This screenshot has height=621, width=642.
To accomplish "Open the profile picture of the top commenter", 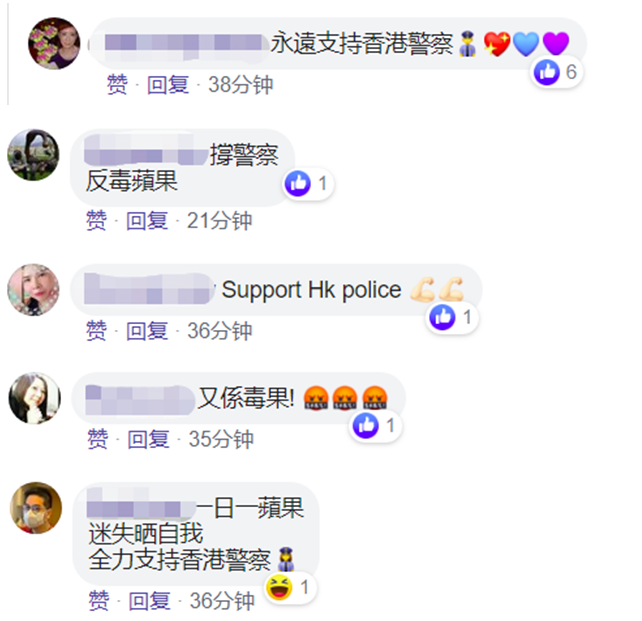I will point(54,43).
